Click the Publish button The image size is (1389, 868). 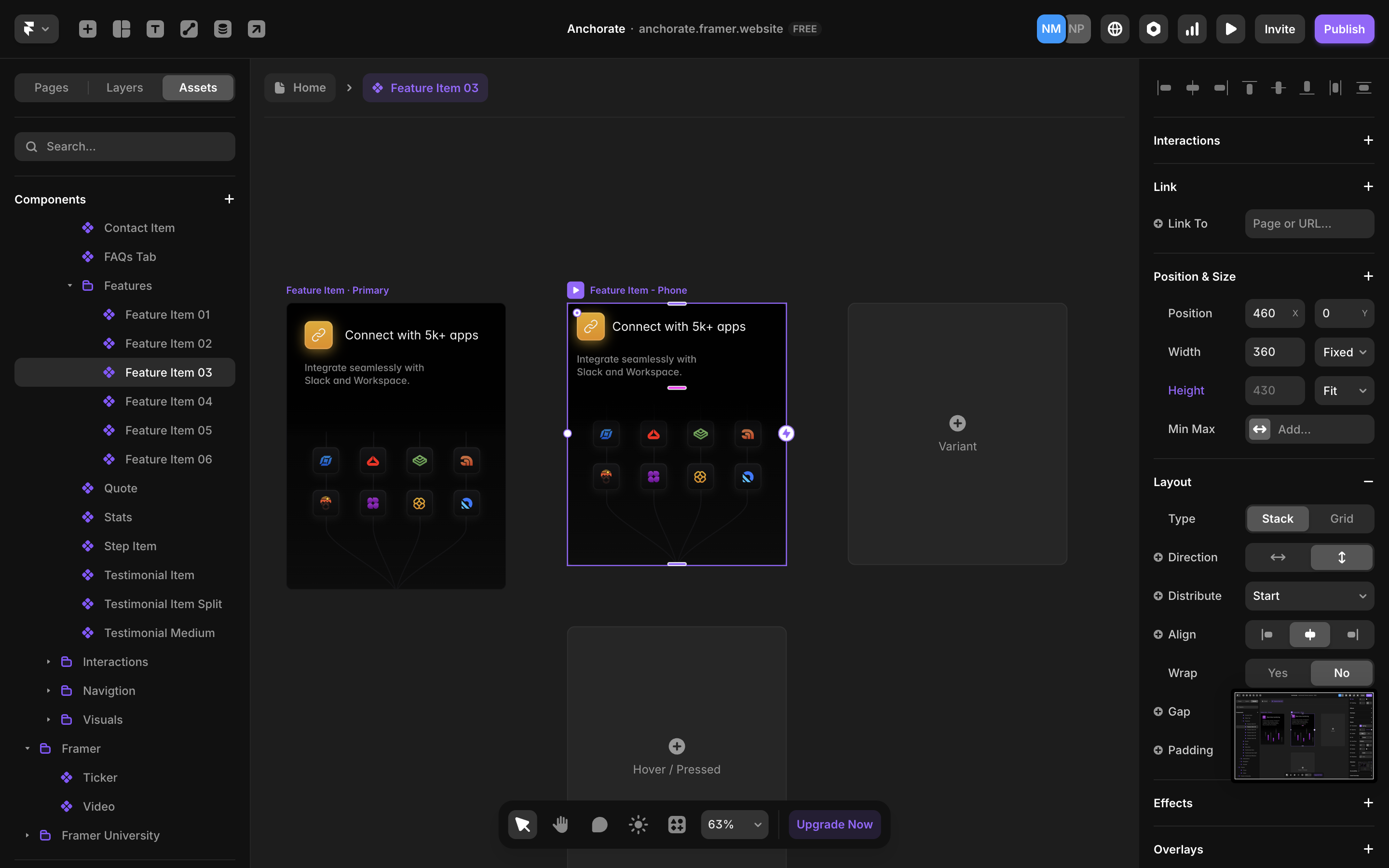tap(1344, 29)
